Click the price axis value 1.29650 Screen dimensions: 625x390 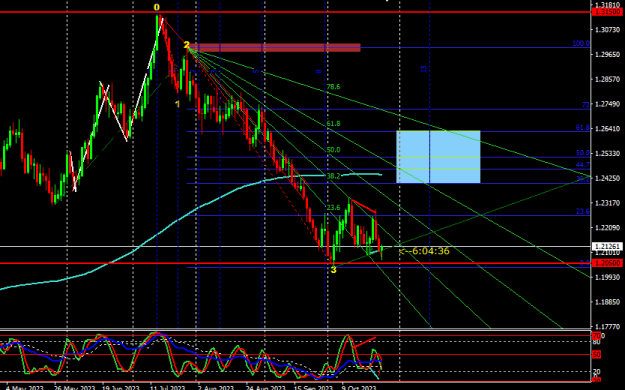click(x=607, y=55)
